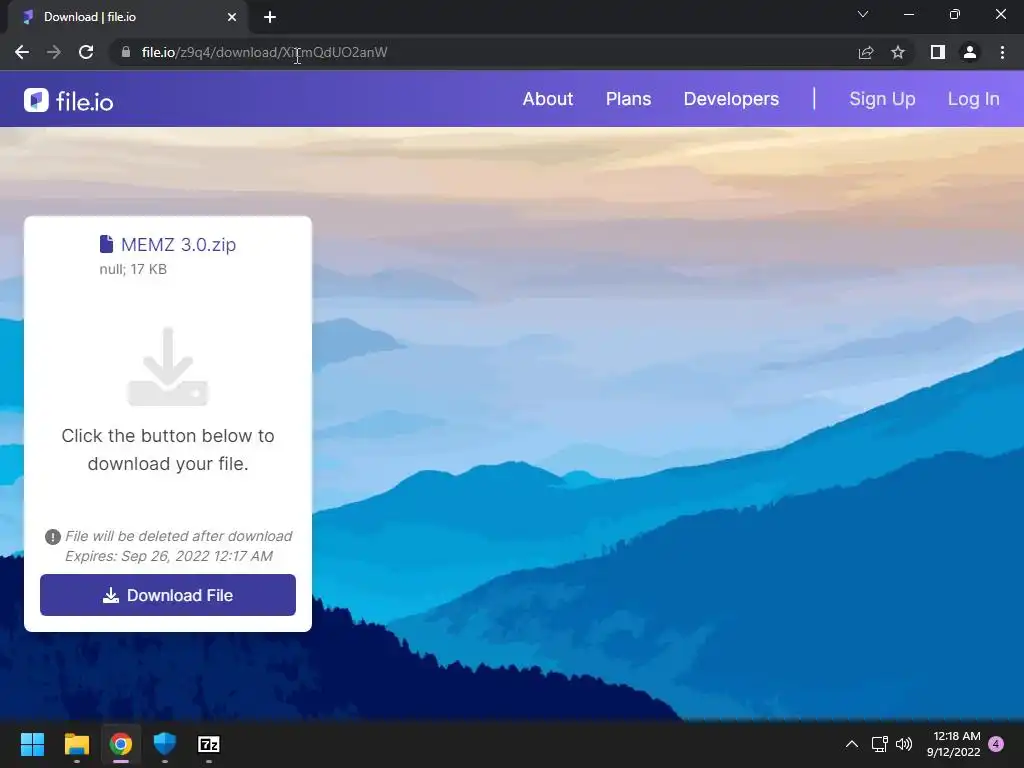1024x768 pixels.
Task: Click the MEMZ 3.0.zip file name
Action: click(178, 244)
